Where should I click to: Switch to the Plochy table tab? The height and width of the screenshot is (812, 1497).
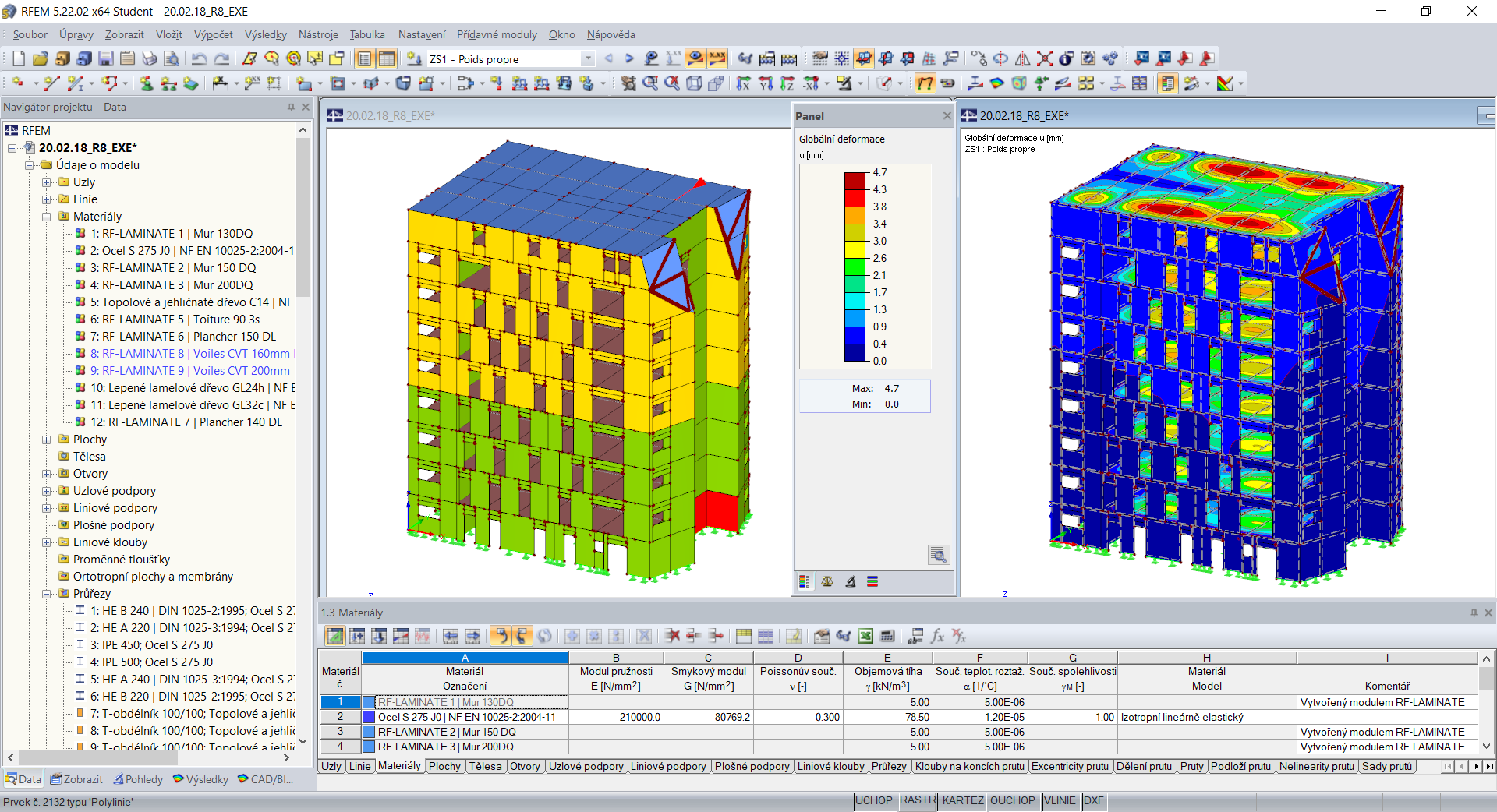click(444, 766)
